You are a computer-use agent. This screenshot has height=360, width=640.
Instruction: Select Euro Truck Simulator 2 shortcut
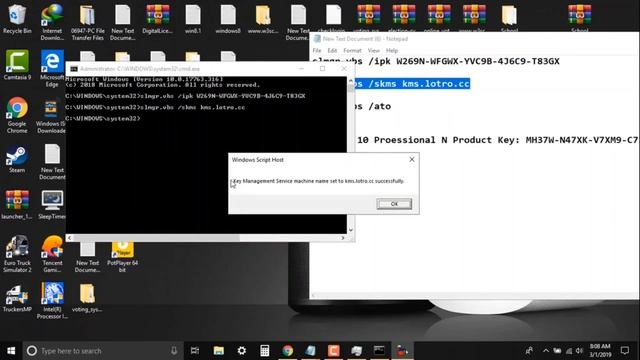17,254
